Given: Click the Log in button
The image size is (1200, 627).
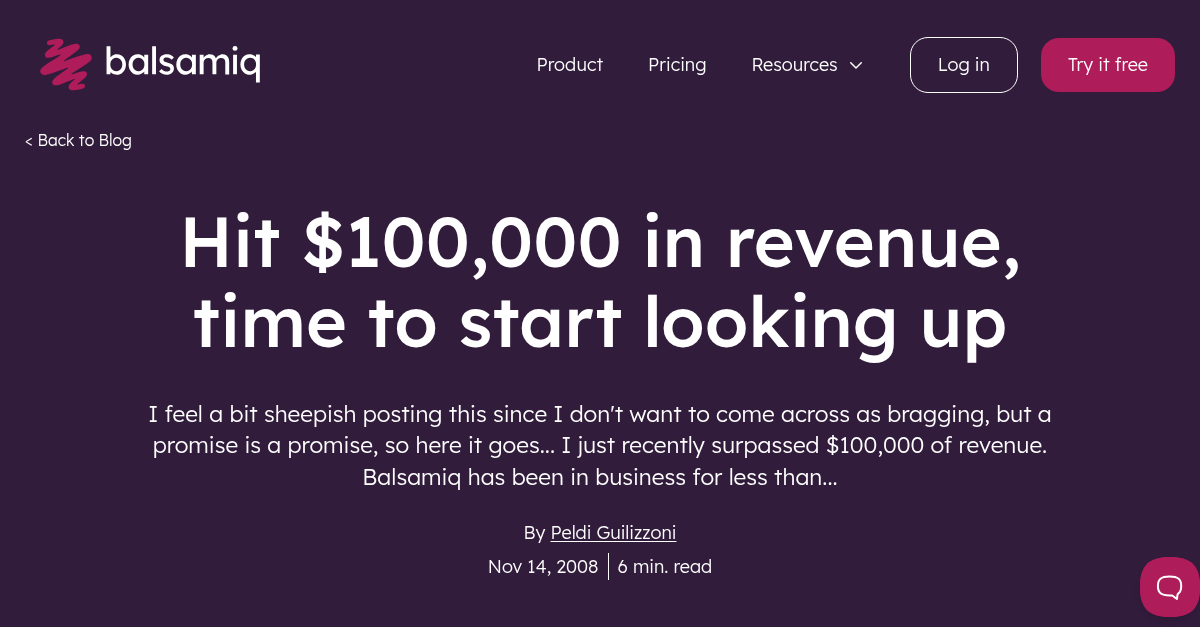Looking at the screenshot, I should [x=963, y=64].
